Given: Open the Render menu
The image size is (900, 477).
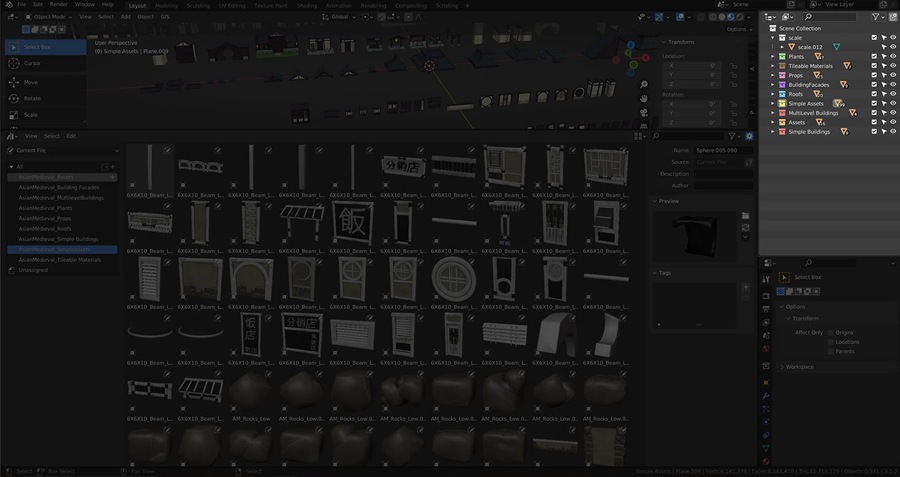Looking at the screenshot, I should [x=59, y=5].
